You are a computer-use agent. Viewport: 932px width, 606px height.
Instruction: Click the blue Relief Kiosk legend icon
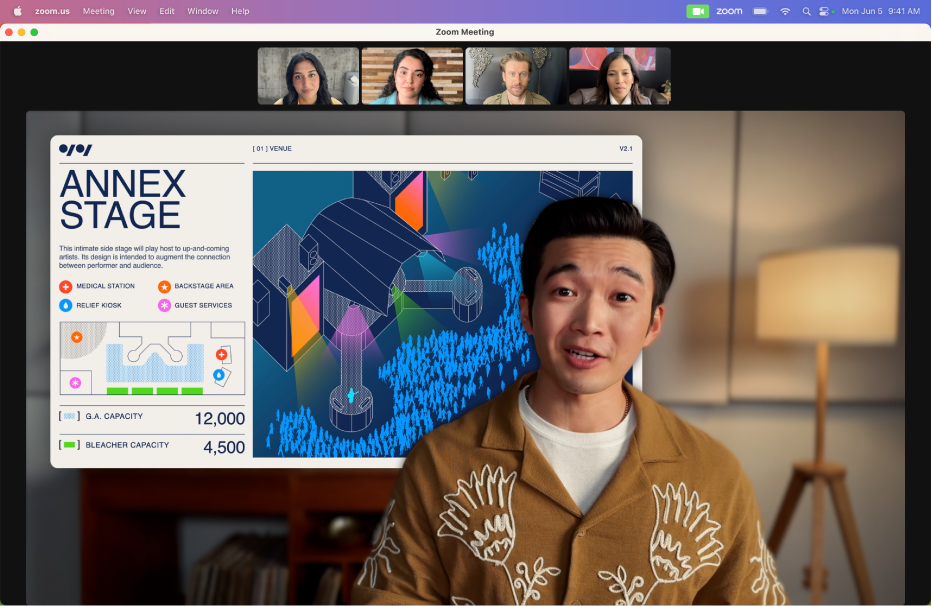[65, 305]
